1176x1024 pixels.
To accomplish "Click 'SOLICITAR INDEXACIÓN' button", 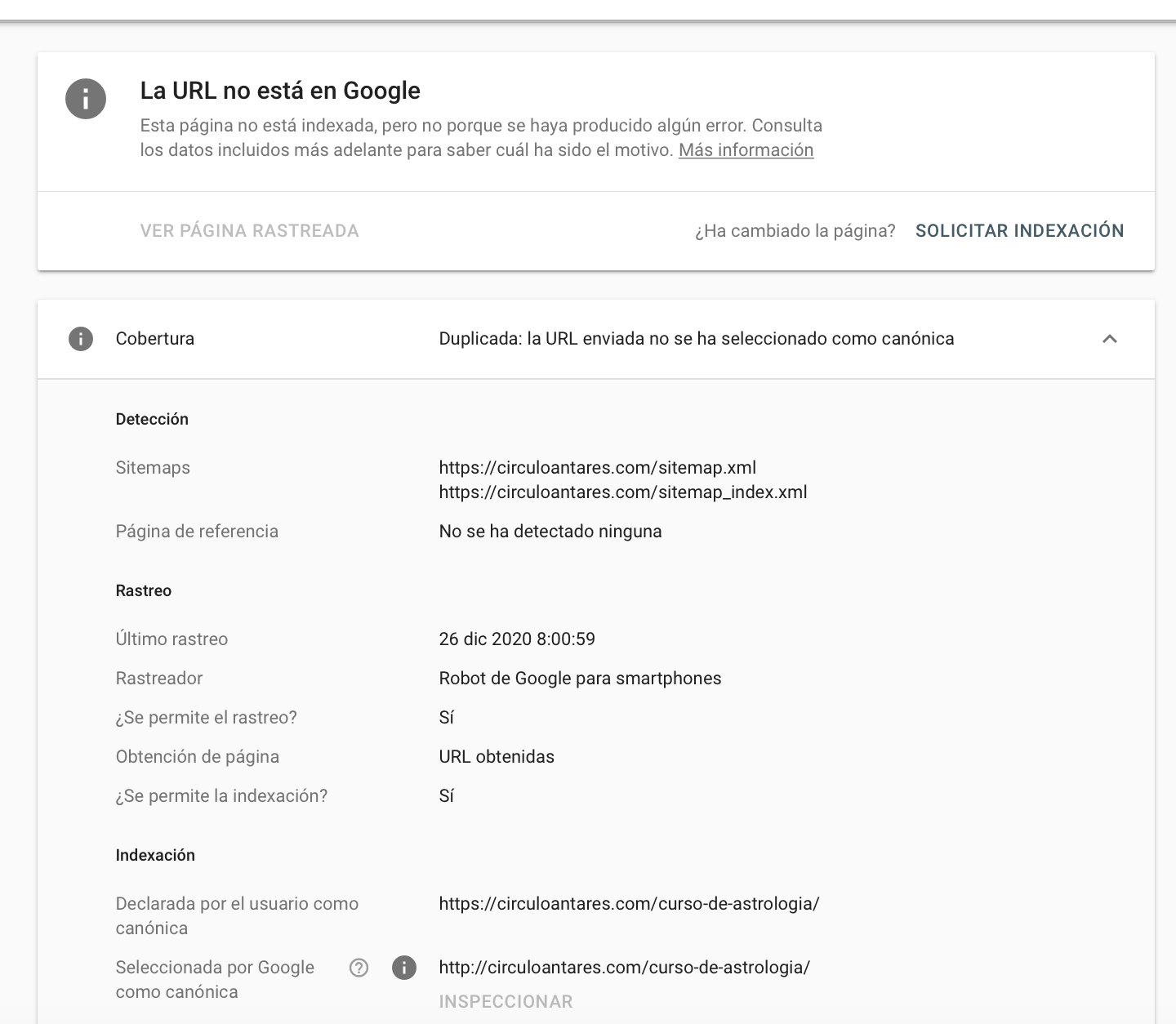I will pyautogui.click(x=1019, y=231).
